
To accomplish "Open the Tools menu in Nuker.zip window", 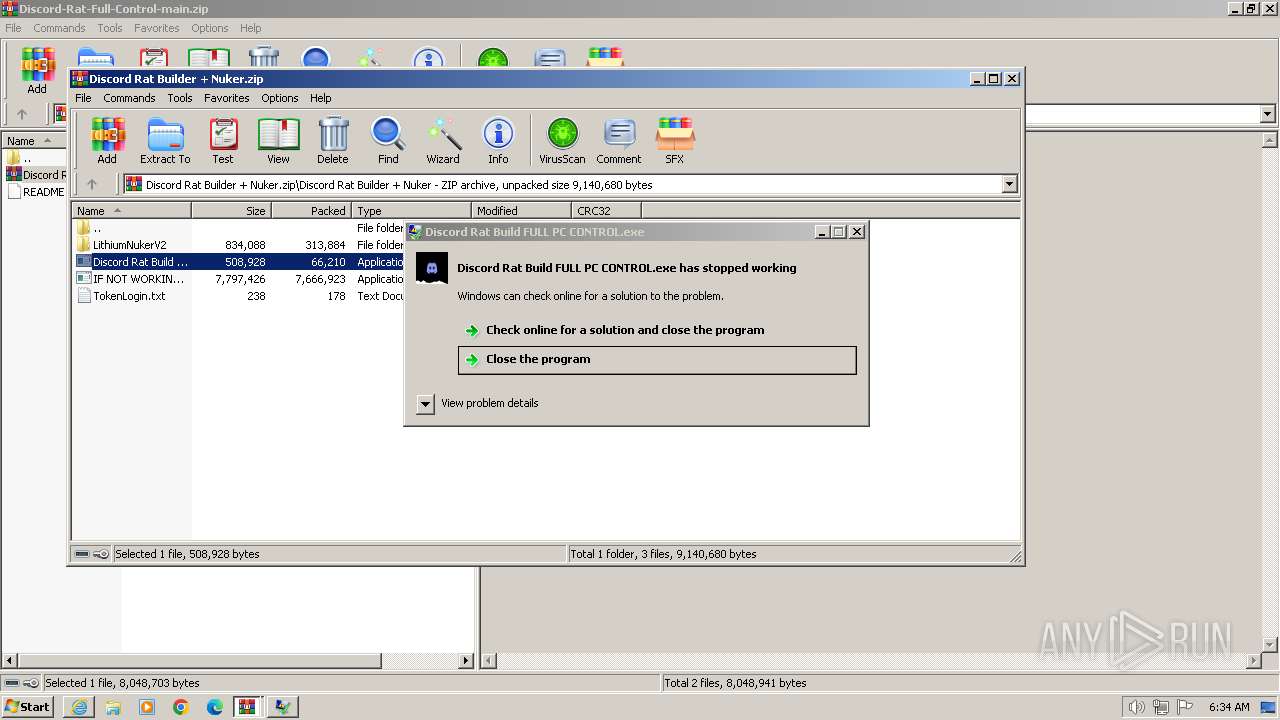I will pos(180,98).
